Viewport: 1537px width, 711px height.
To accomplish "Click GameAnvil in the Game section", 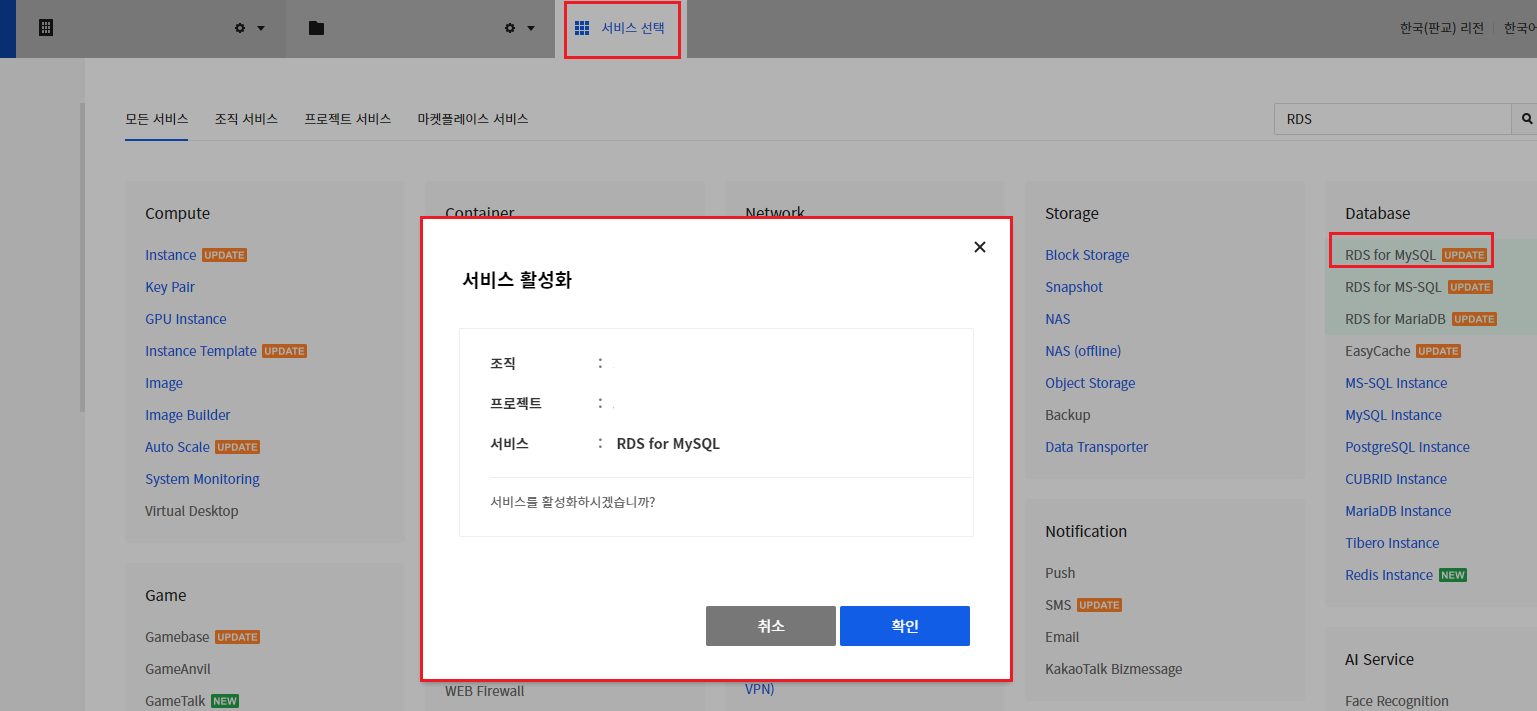I will point(178,669).
